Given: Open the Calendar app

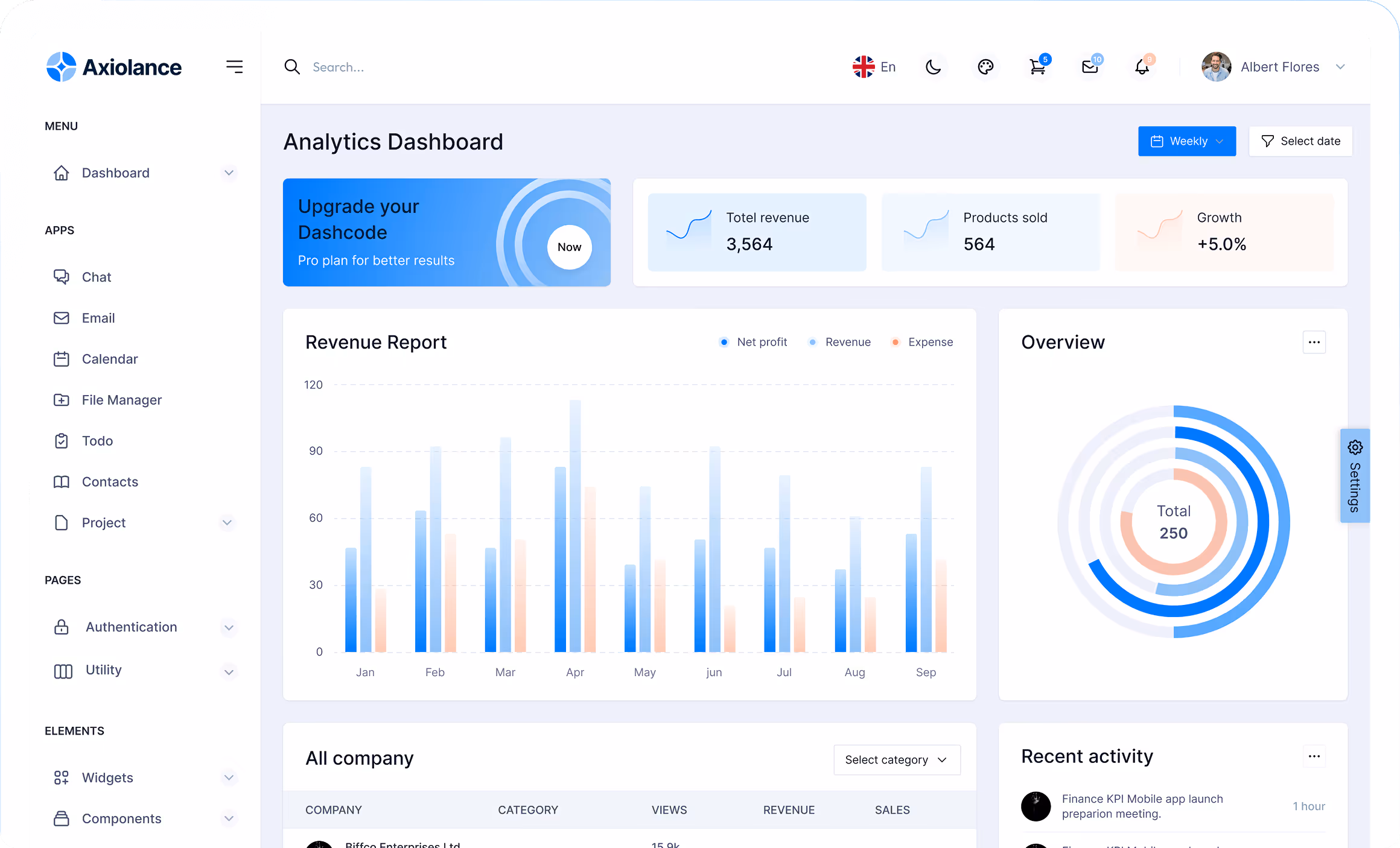Looking at the screenshot, I should tap(110, 359).
